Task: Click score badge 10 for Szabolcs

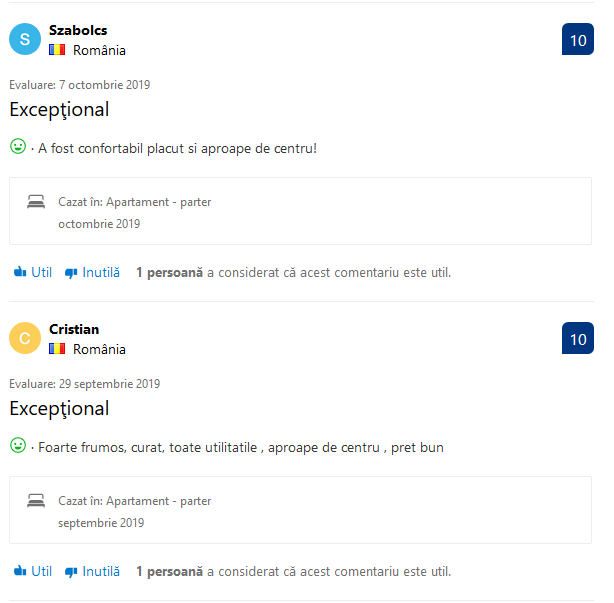Action: 578,39
